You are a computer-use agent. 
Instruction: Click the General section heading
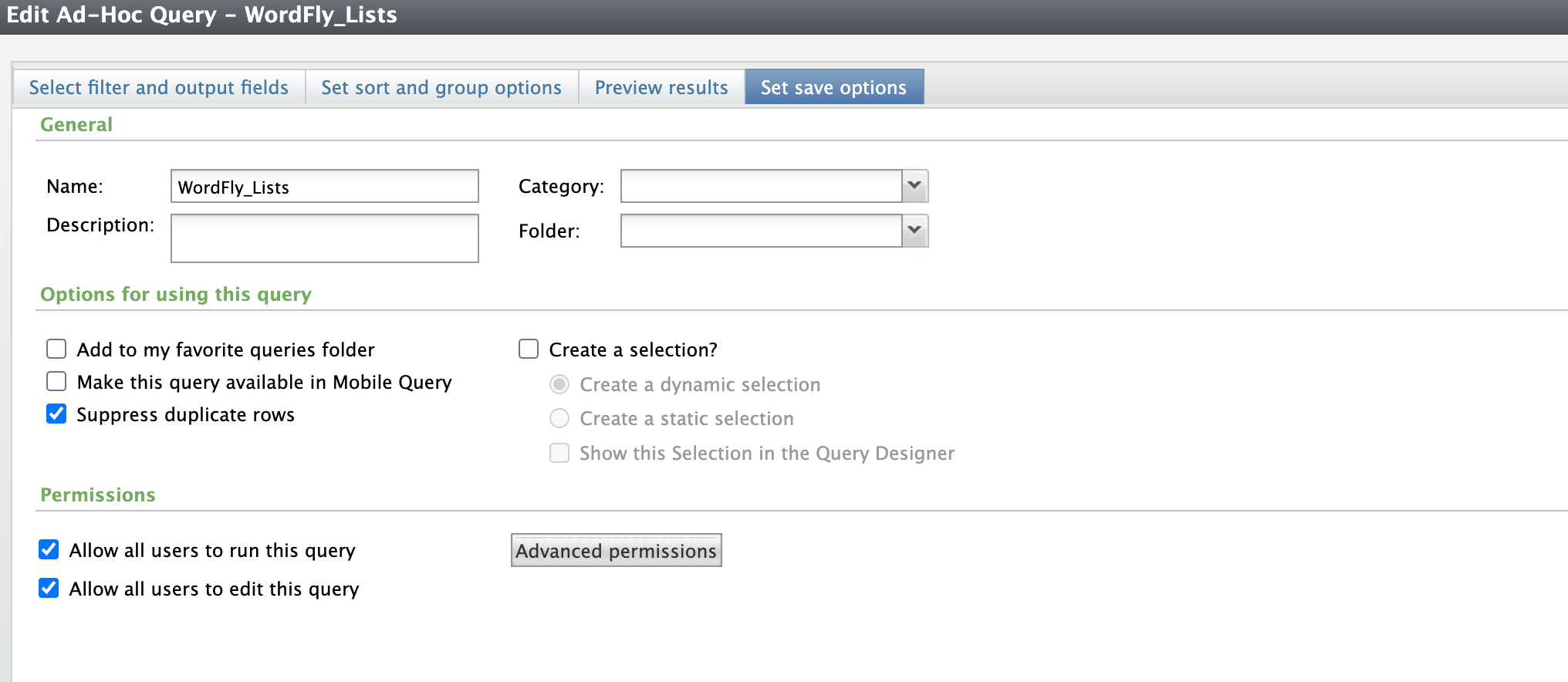76,124
